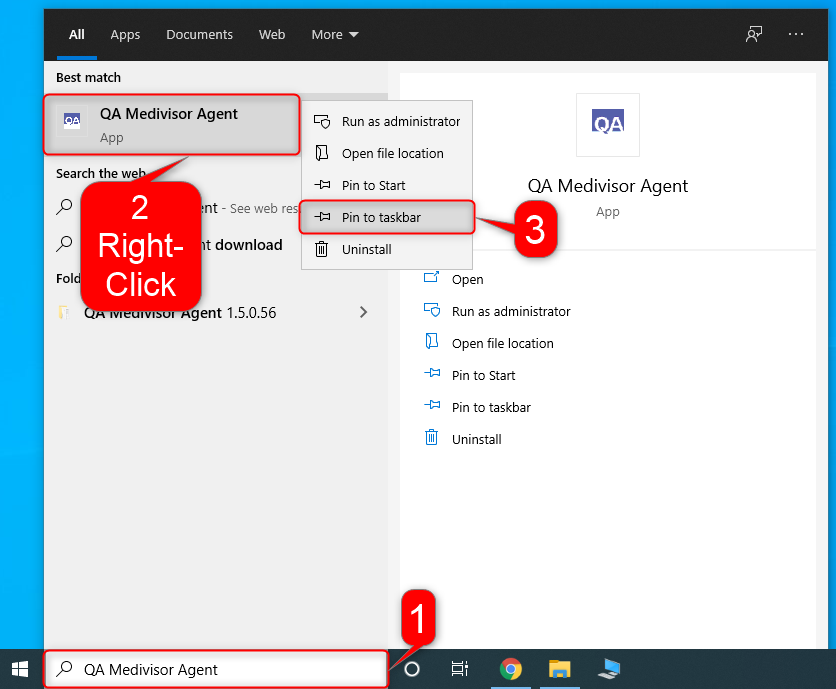This screenshot has width=836, height=689.
Task: Click QA Medivisor Agent title in preview pane
Action: tap(608, 186)
